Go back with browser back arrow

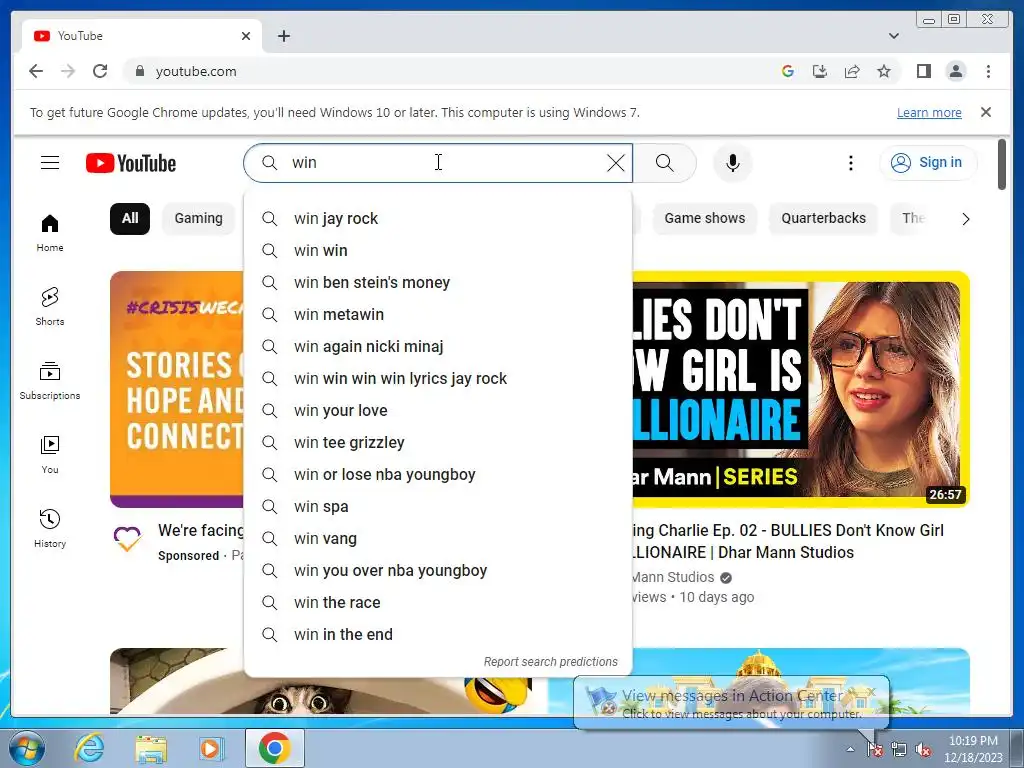pyautogui.click(x=36, y=71)
